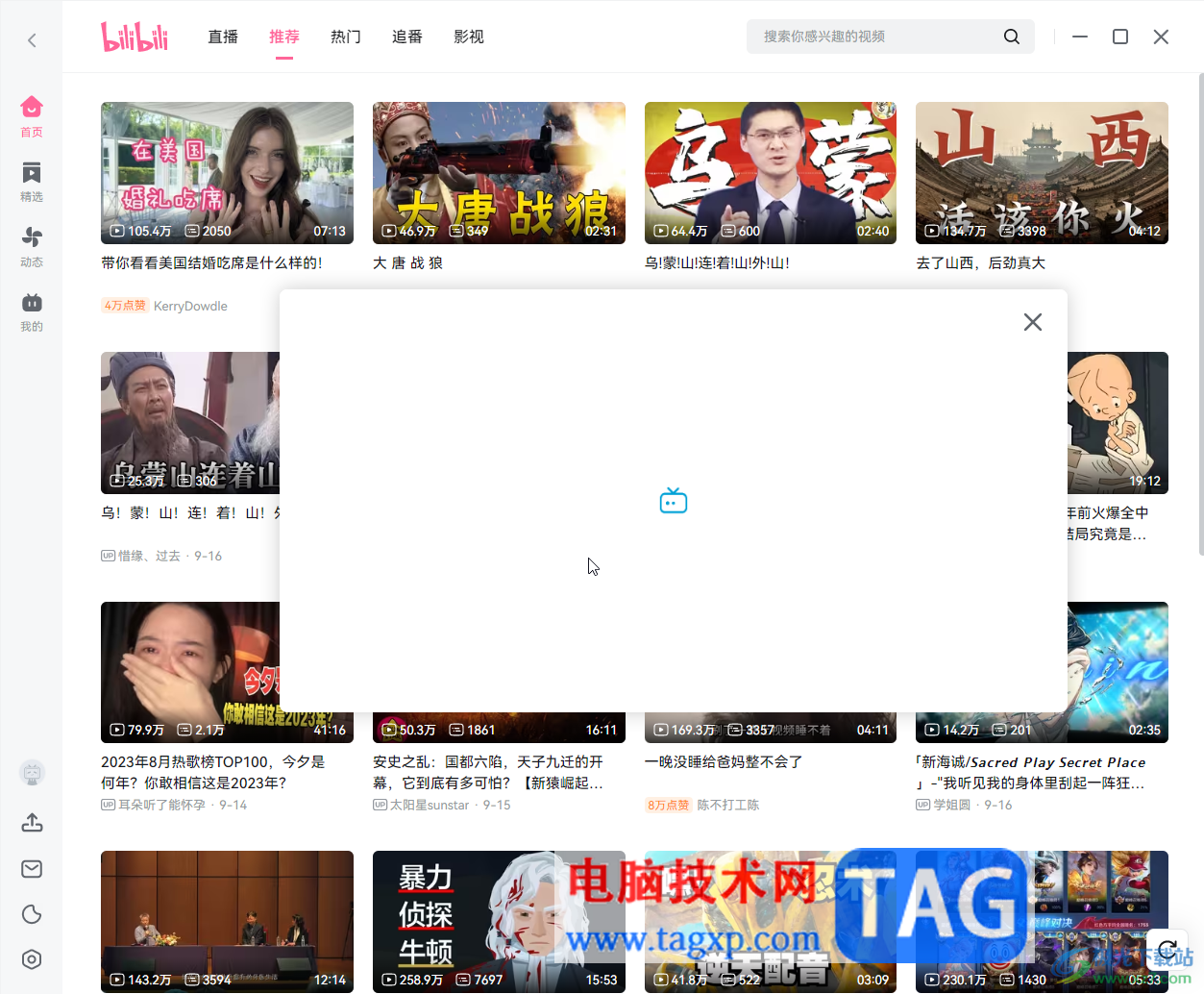Open the 精选 featured sidebar icon
The image size is (1204, 994).
coord(32,182)
